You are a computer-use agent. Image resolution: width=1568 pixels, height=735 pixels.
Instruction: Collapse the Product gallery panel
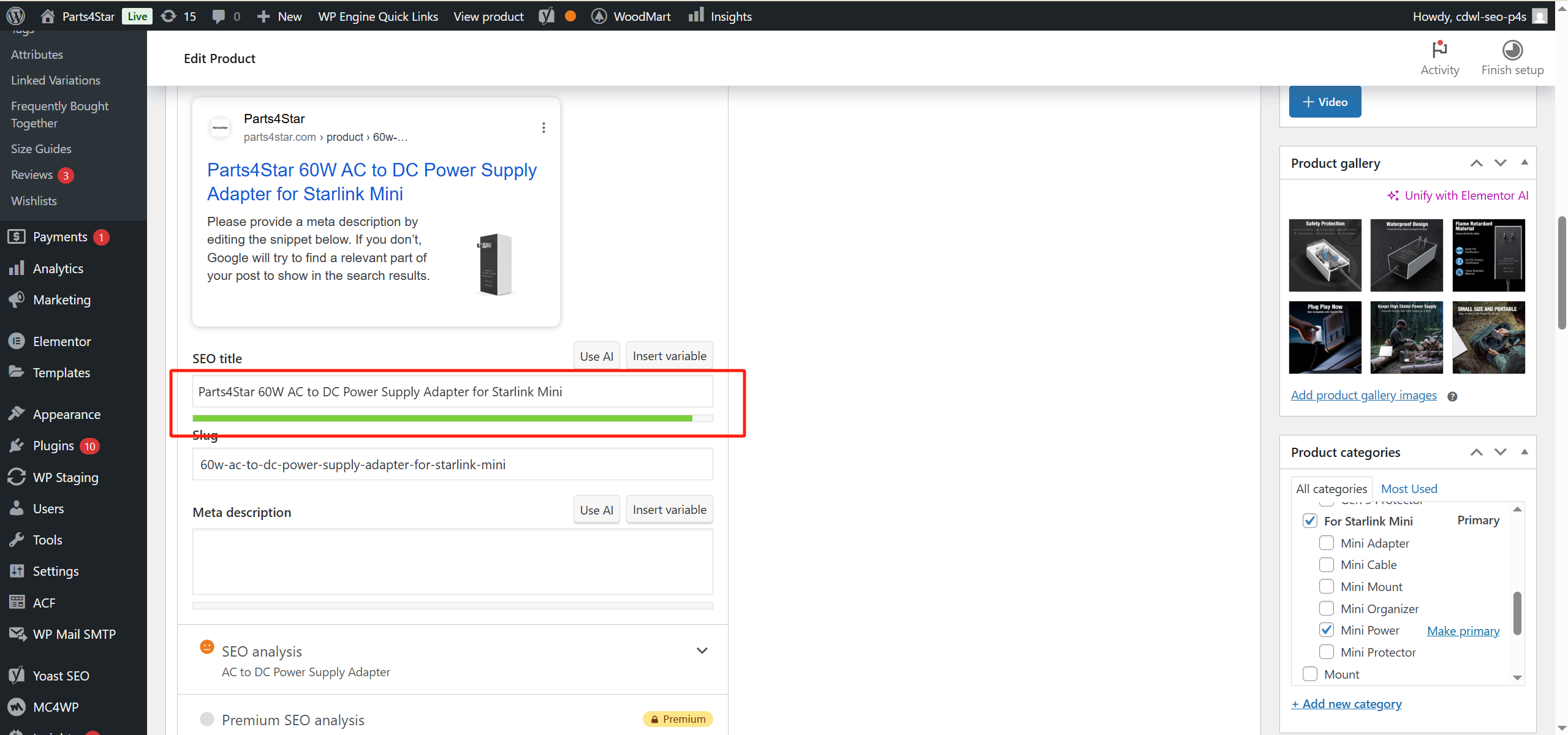point(1524,162)
